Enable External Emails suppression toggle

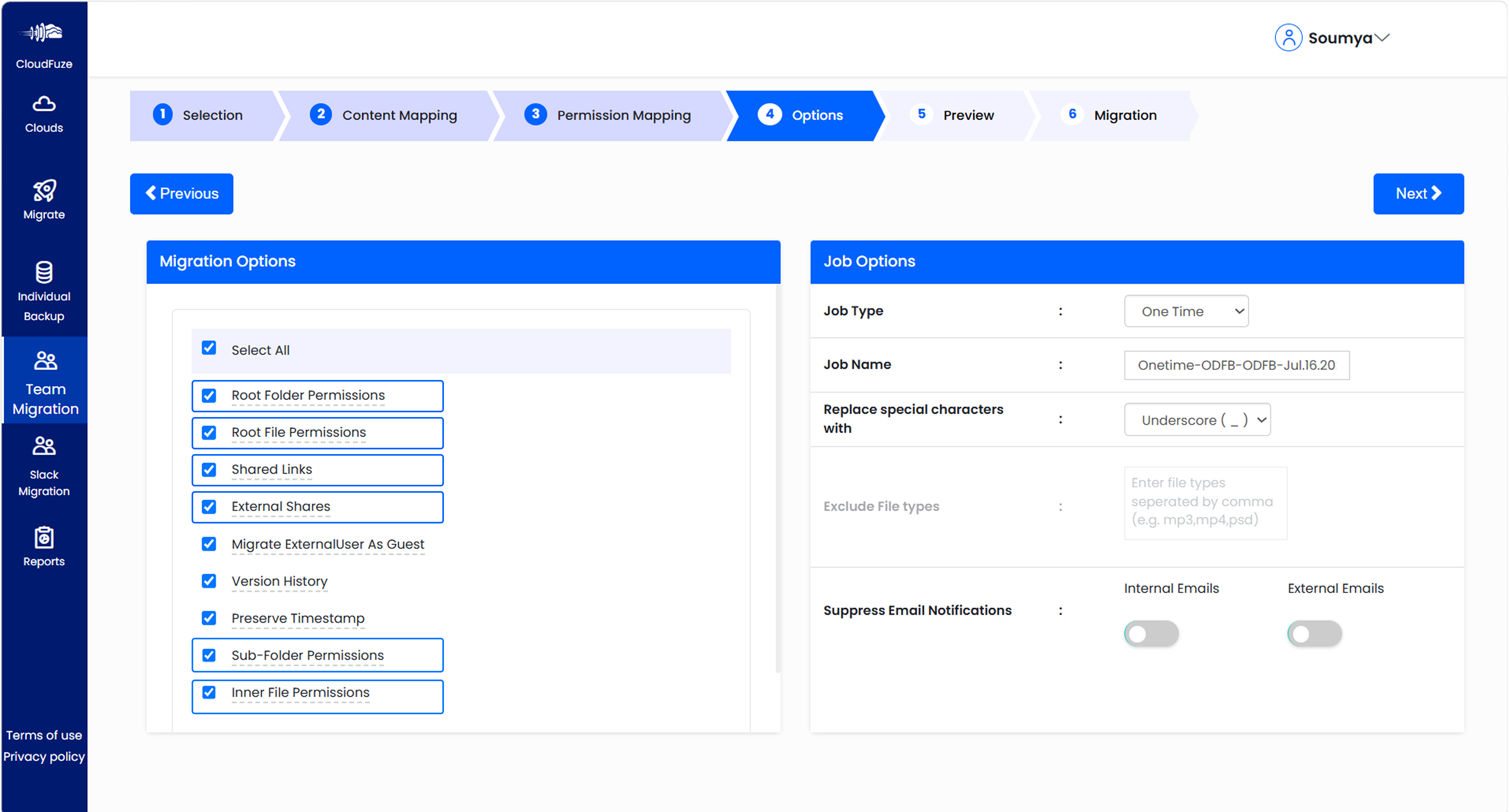pos(1314,634)
